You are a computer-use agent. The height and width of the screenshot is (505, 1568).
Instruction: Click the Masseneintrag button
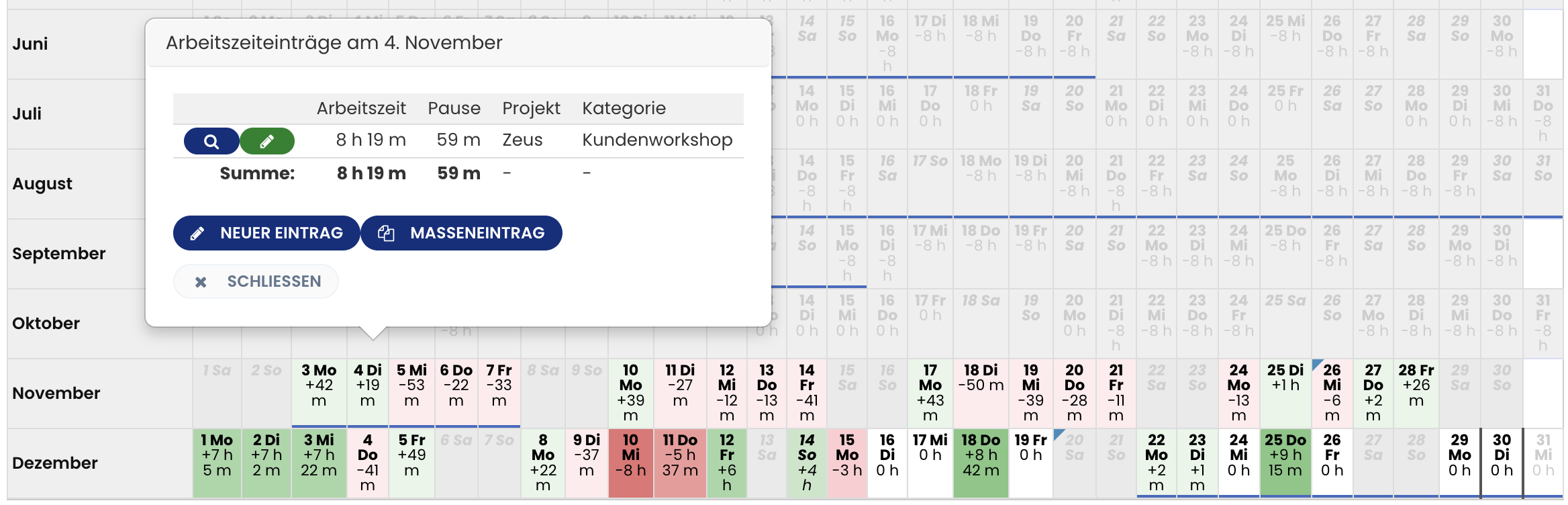(461, 233)
